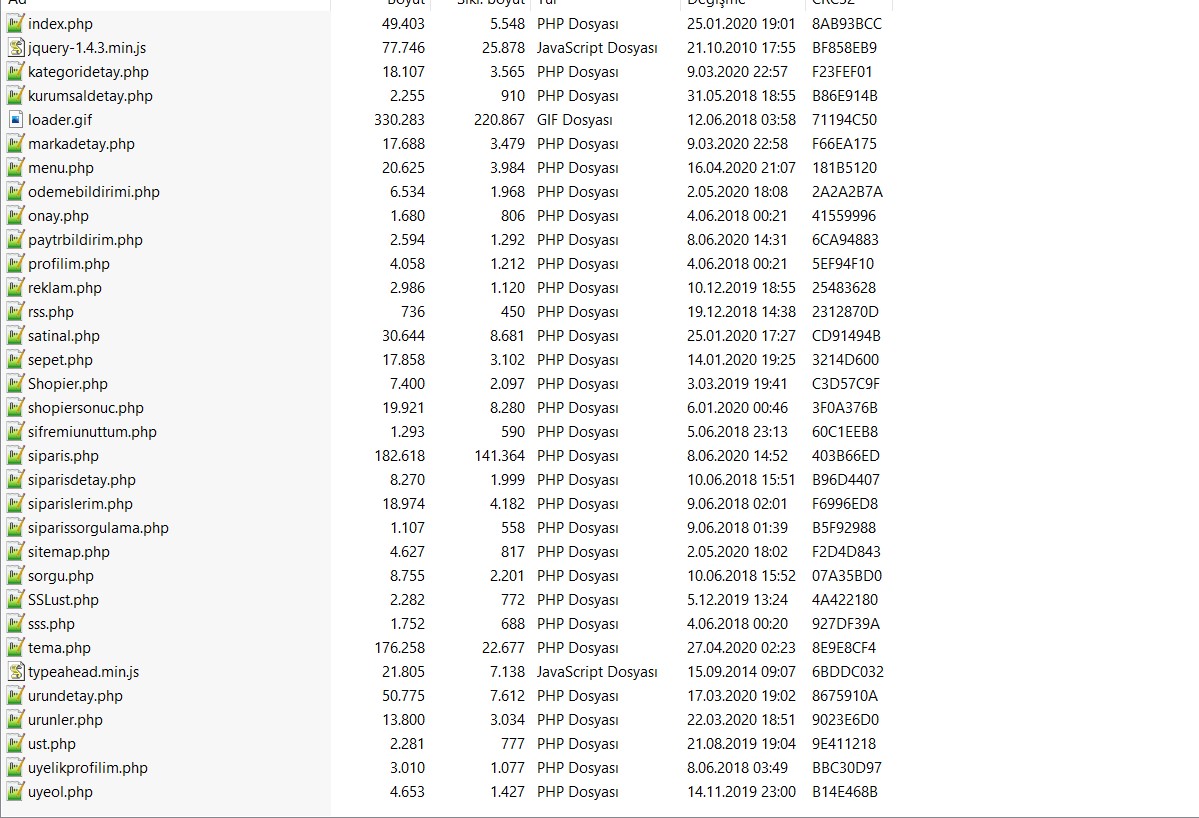Viewport: 1199px width, 818px height.
Task: Click the jquery-1.4.3.min.js script icon
Action: tap(15, 47)
